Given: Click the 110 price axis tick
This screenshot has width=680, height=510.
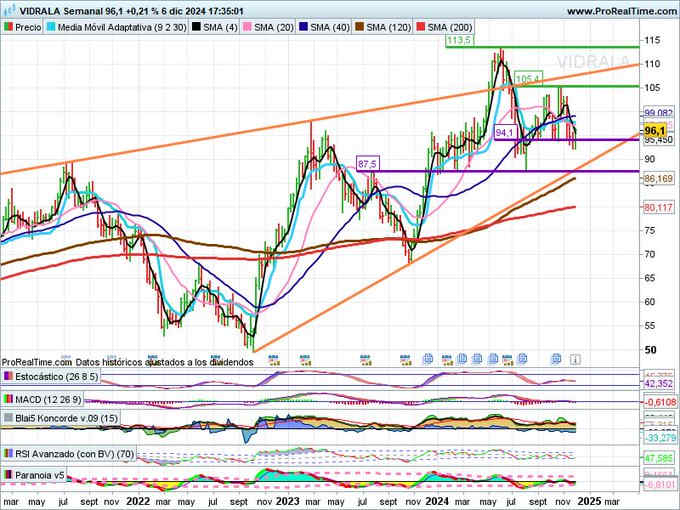Looking at the screenshot, I should [652, 64].
